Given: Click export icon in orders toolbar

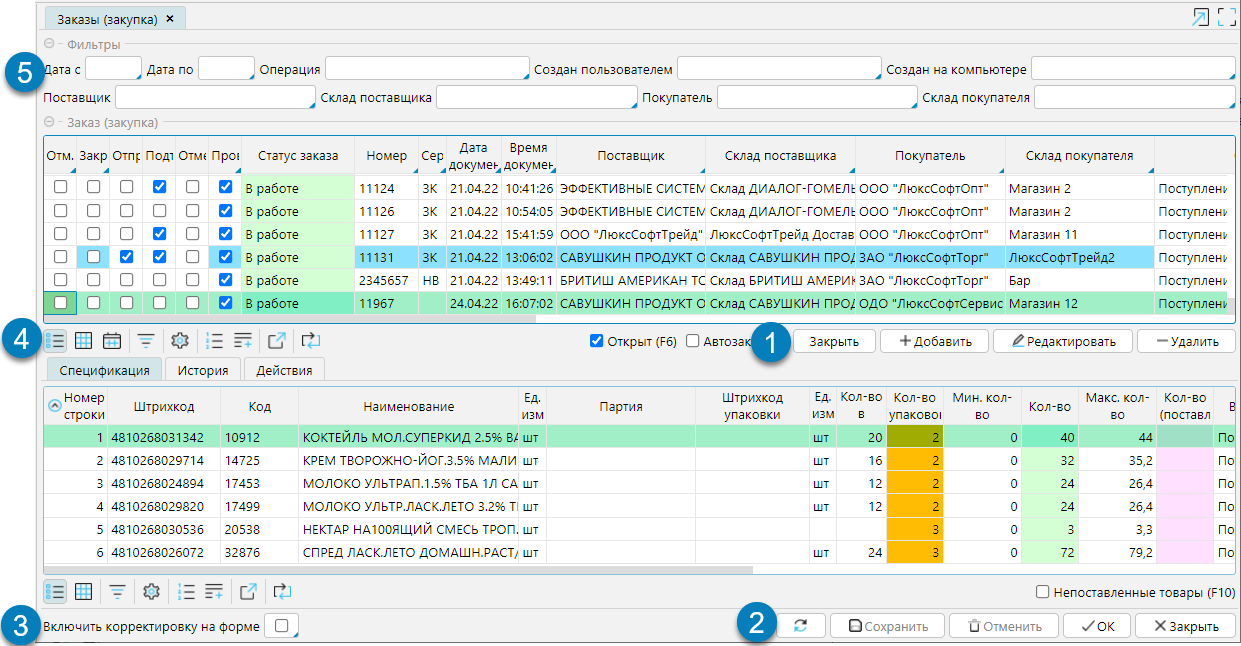Looking at the screenshot, I should (277, 341).
